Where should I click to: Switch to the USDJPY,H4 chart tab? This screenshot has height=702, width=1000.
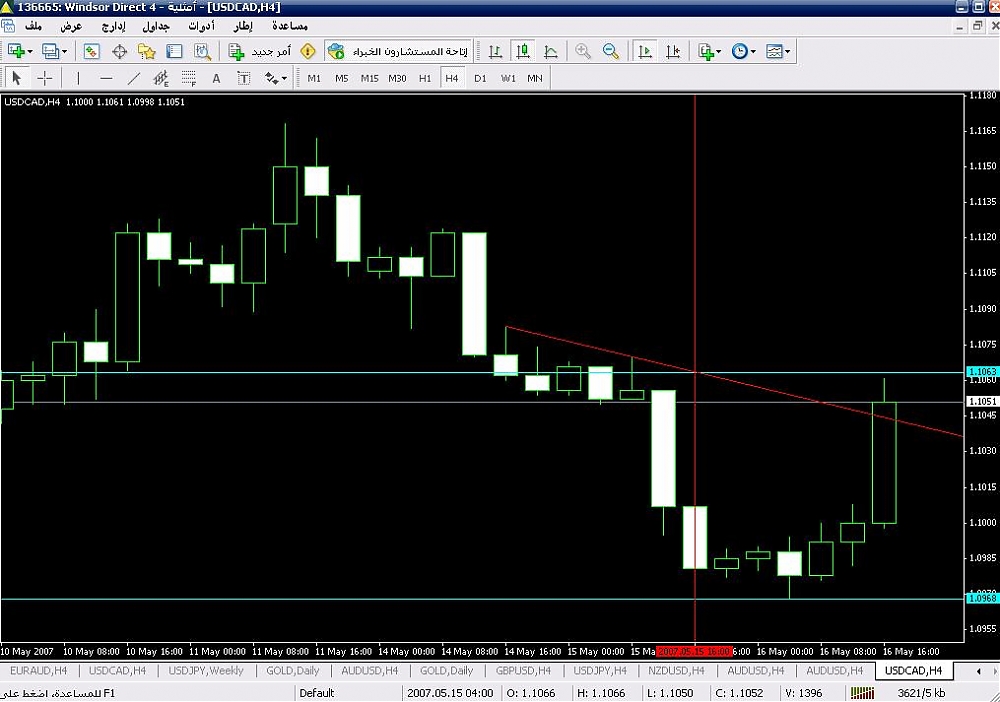coord(599,670)
